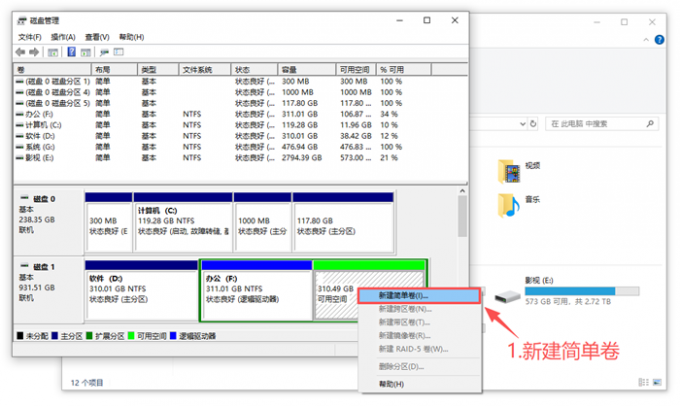
Task: Click the 可用空间 light green legend swatch
Action: coord(131,335)
